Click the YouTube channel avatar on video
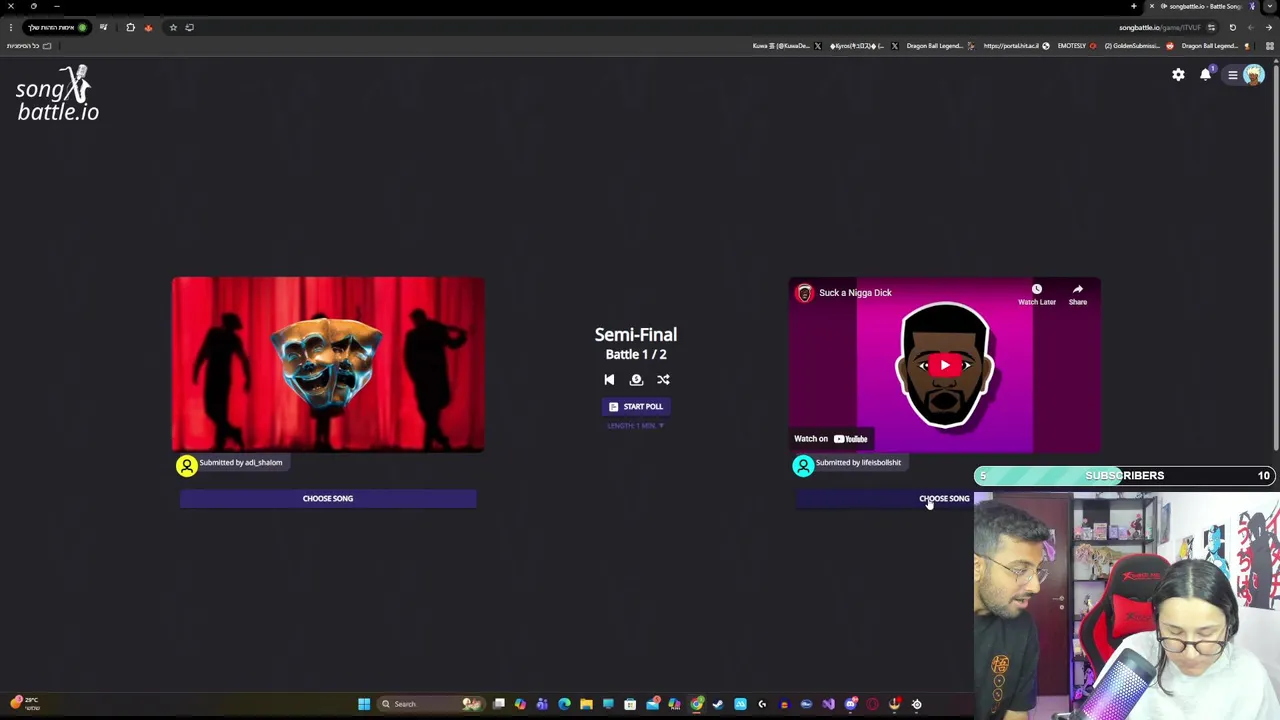 point(804,293)
